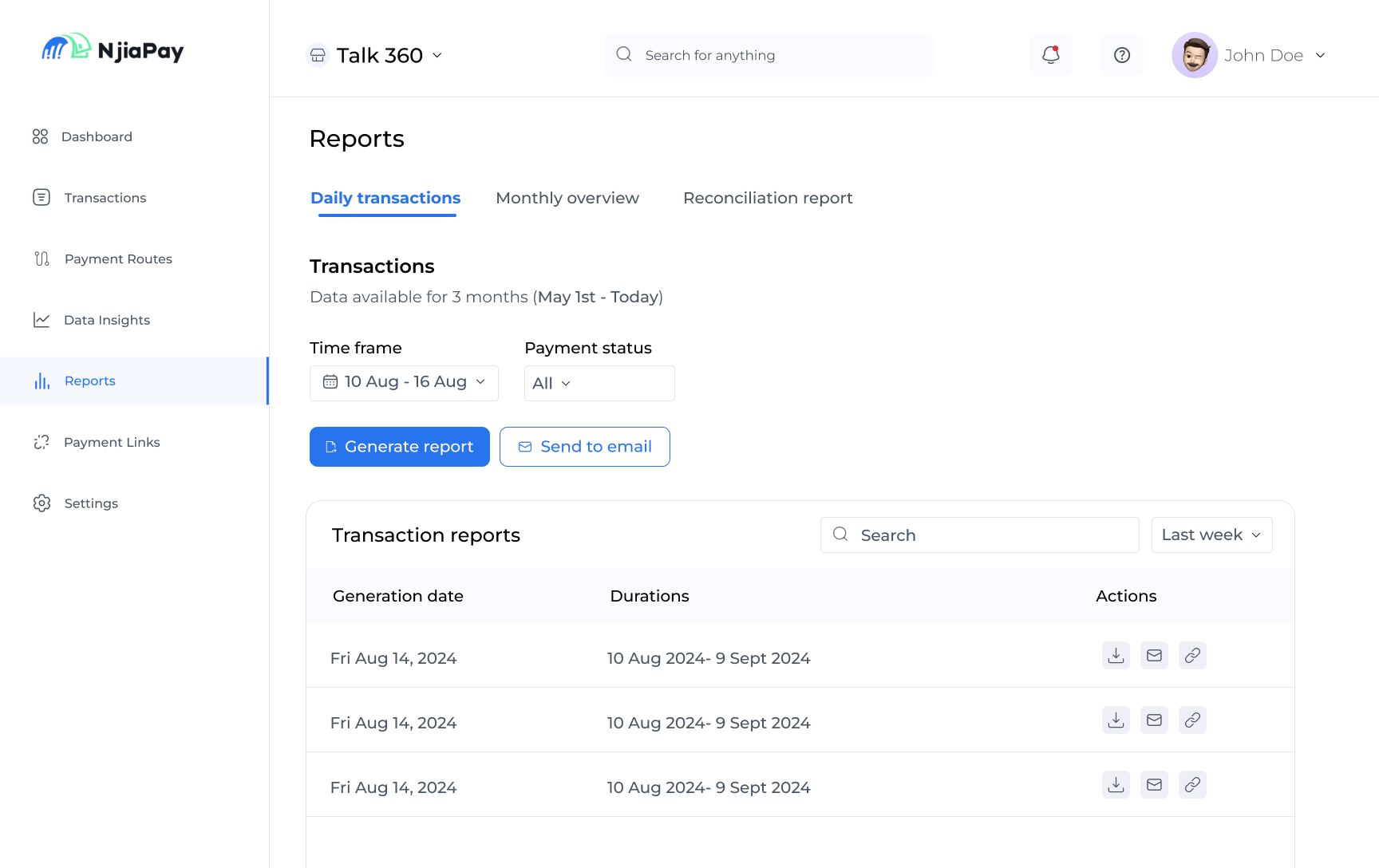Viewport: 1379px width, 868px height.
Task: Email the third transaction report
Action: click(1154, 785)
